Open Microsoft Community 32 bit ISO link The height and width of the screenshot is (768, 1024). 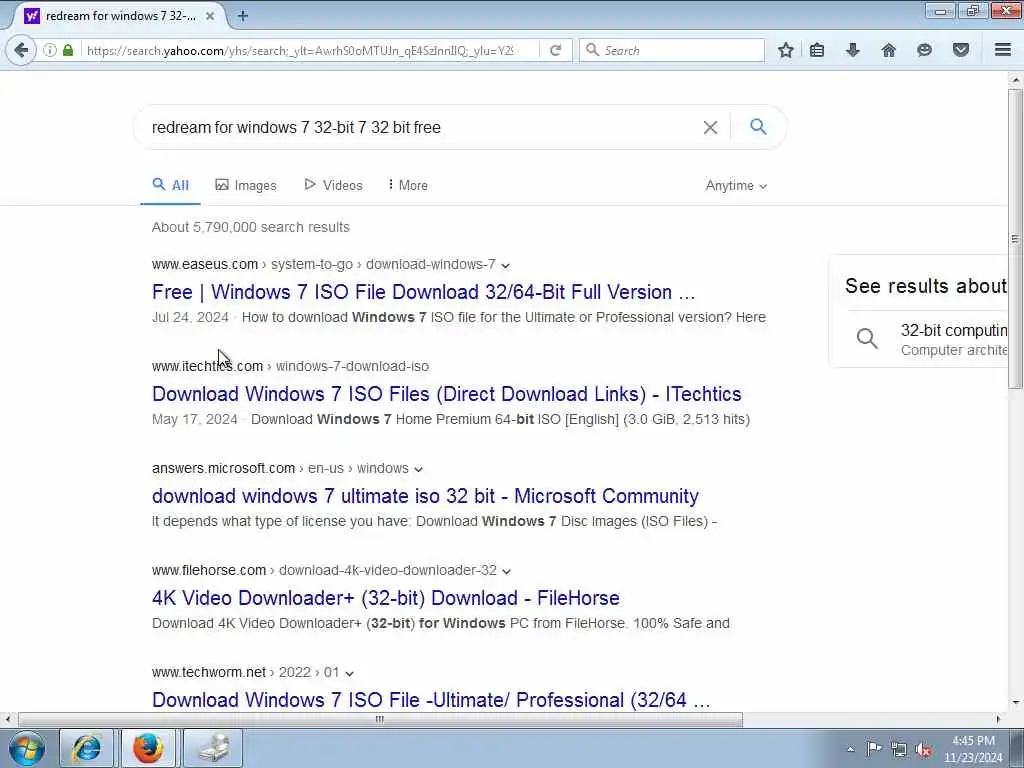425,496
